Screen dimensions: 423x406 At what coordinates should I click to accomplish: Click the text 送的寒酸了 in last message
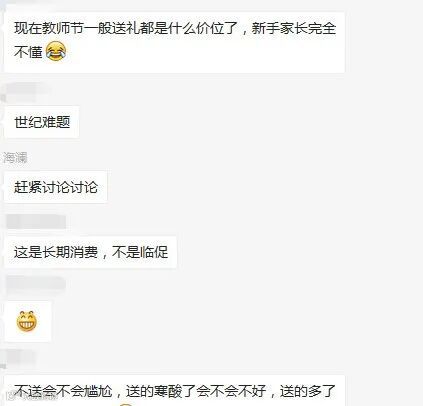pyautogui.click(x=161, y=391)
